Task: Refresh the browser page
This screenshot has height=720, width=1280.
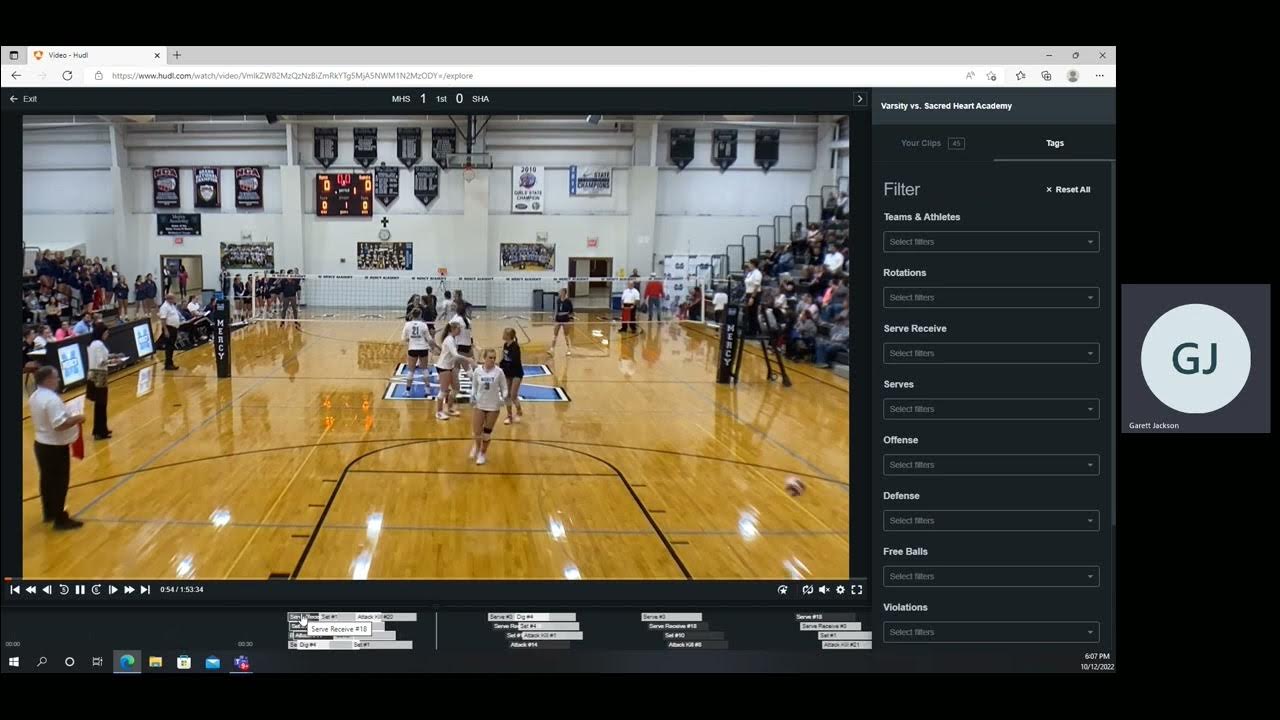Action: pyautogui.click(x=67, y=75)
